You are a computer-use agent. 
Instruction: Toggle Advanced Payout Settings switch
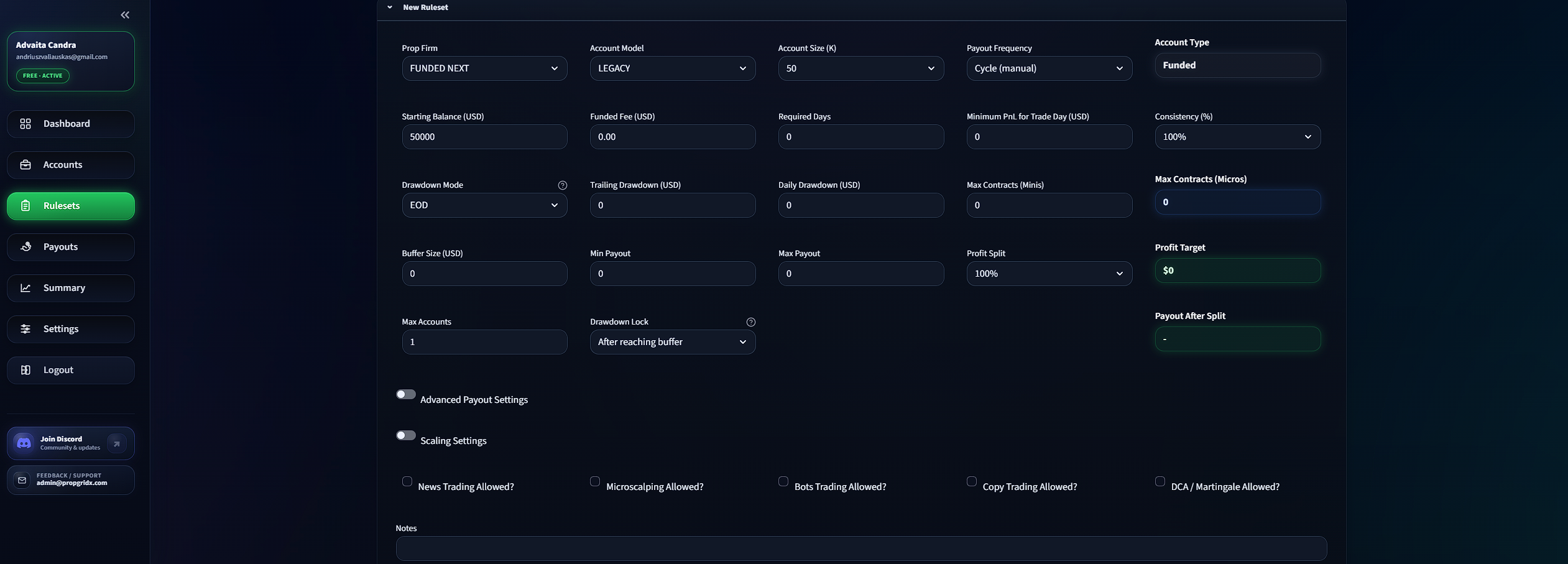tap(406, 394)
